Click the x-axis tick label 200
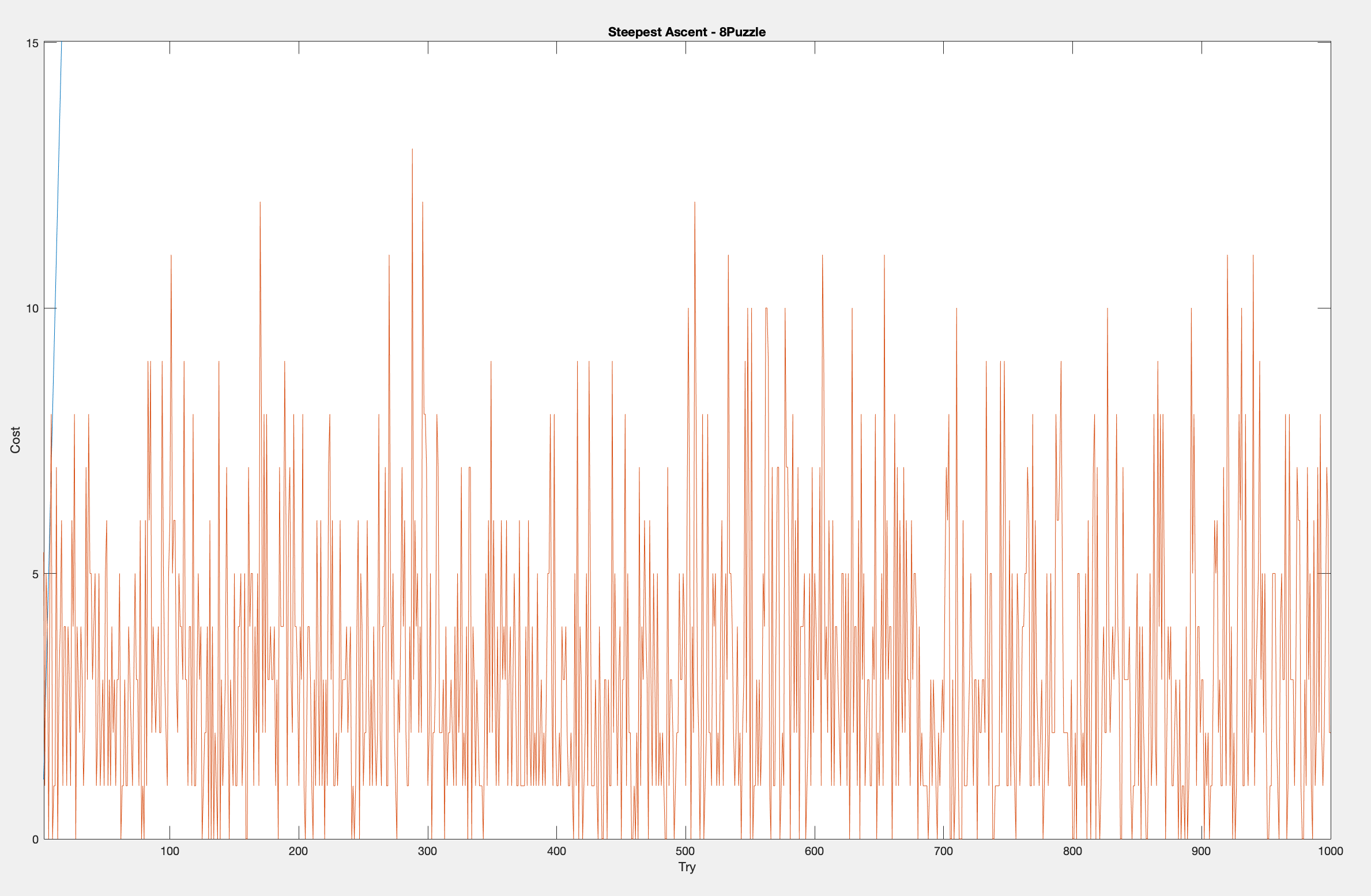Image resolution: width=1371 pixels, height=896 pixels. tap(298, 851)
